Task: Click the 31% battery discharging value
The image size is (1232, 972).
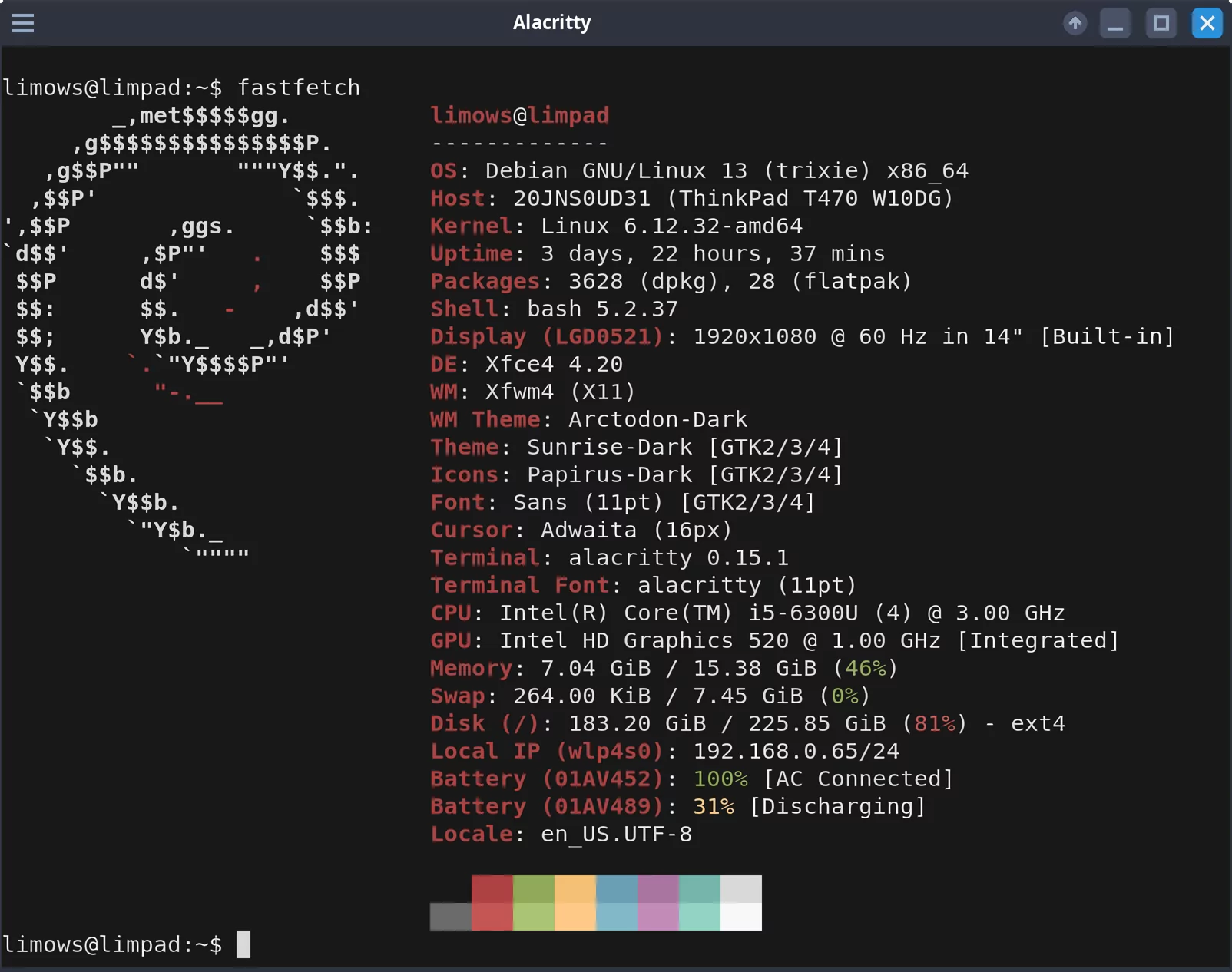Action: point(714,806)
